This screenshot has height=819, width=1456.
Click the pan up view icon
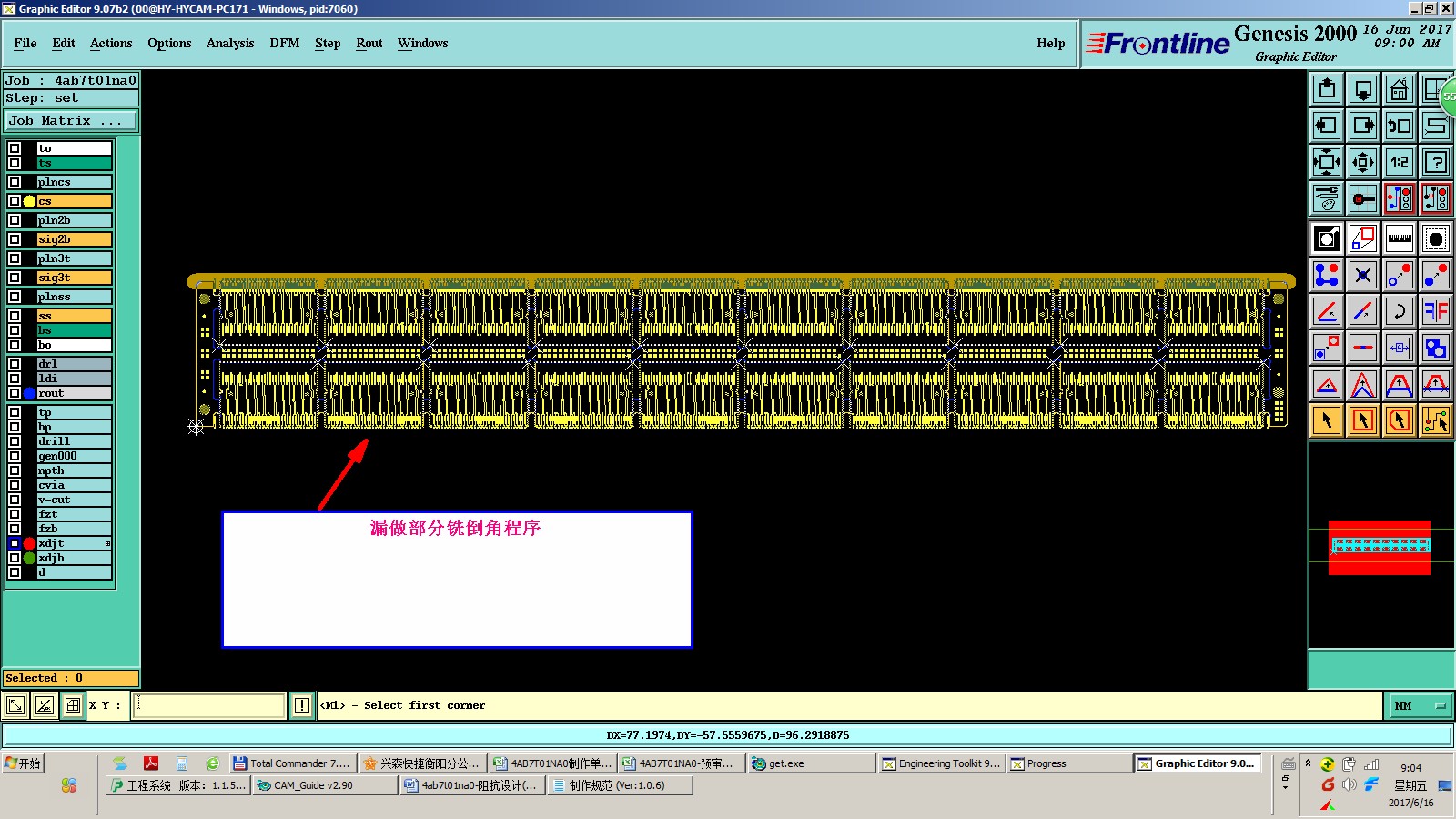(1327, 89)
